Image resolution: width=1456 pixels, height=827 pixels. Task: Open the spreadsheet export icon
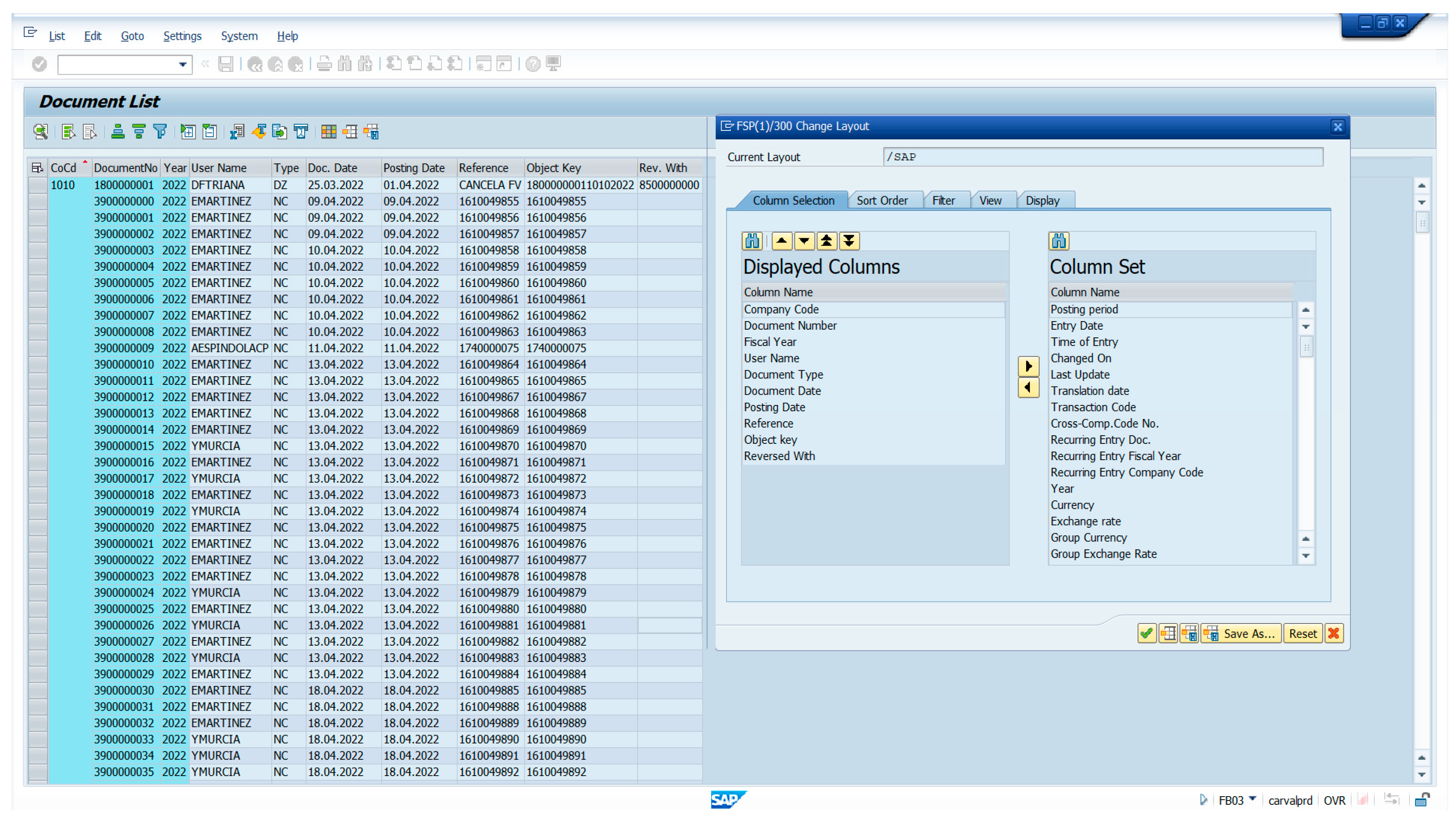point(237,132)
